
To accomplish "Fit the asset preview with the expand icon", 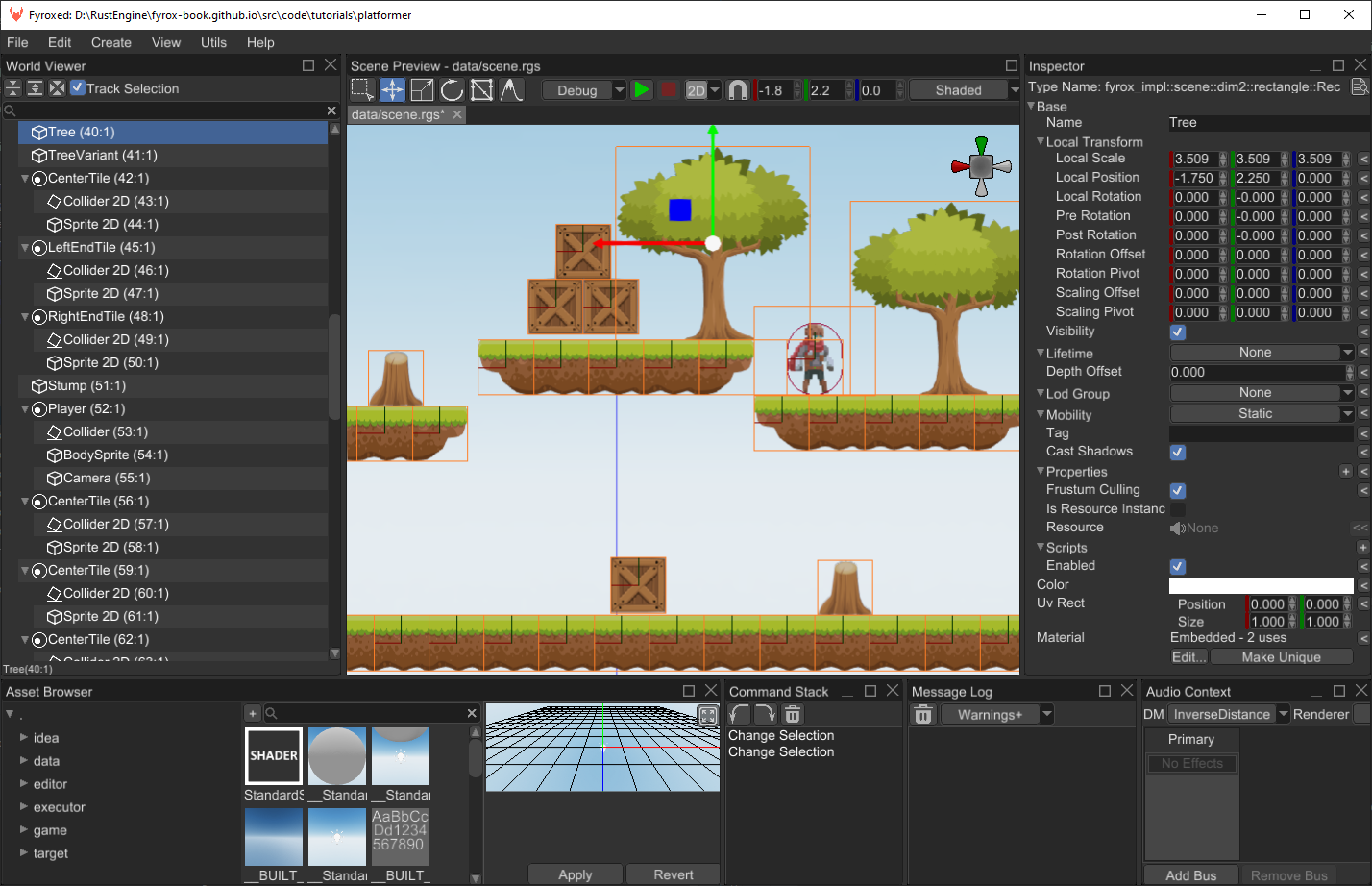I will pos(708,715).
